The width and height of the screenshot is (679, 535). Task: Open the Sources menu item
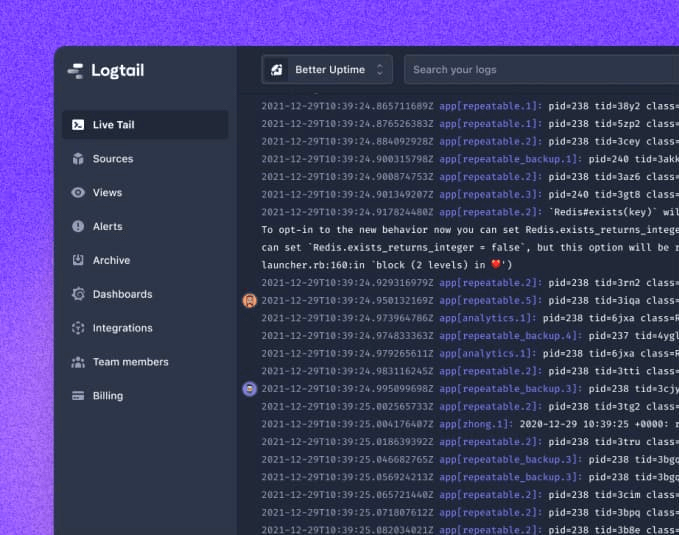(113, 159)
